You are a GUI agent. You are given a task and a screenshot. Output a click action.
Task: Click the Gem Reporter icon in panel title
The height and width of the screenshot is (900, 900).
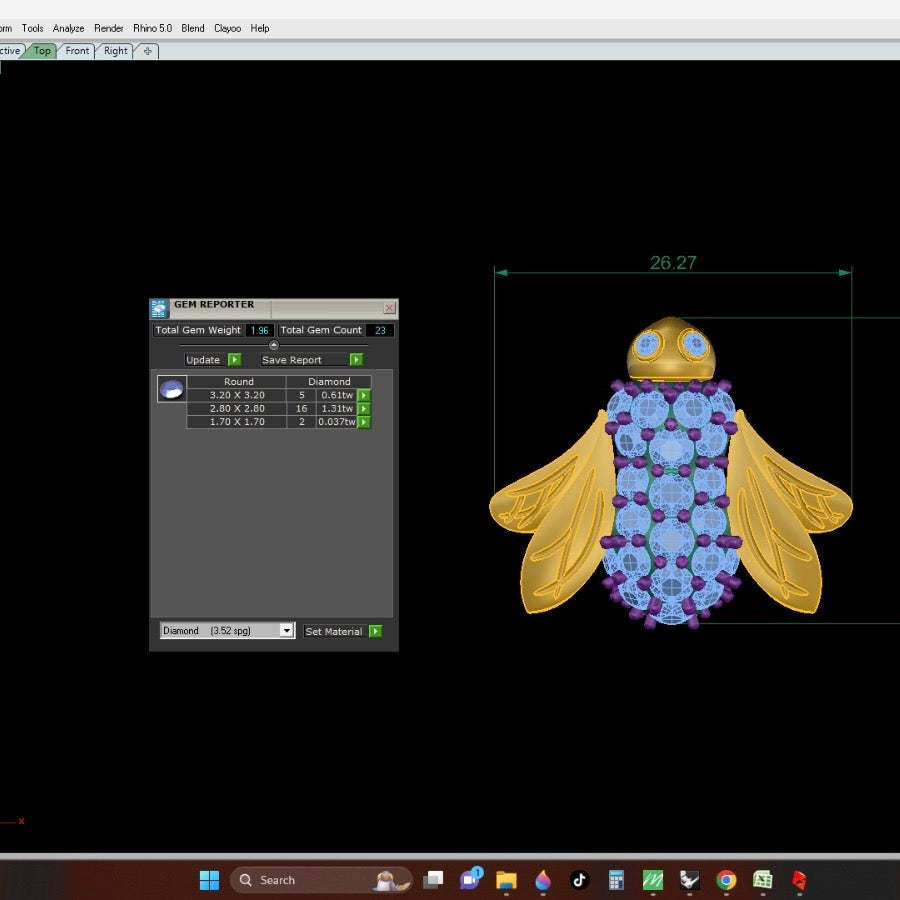click(x=160, y=308)
